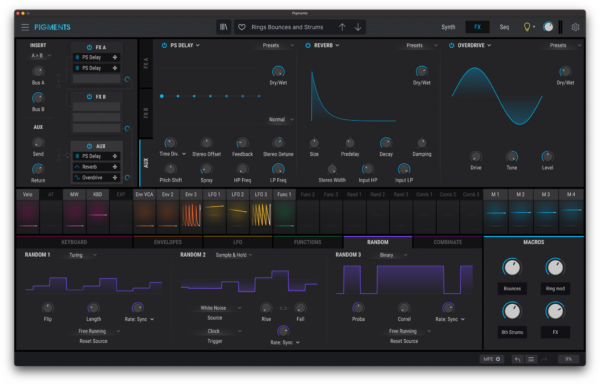Image resolution: width=600 pixels, height=385 pixels.
Task: Open the Envelopes modulation tab
Action: pyautogui.click(x=168, y=242)
